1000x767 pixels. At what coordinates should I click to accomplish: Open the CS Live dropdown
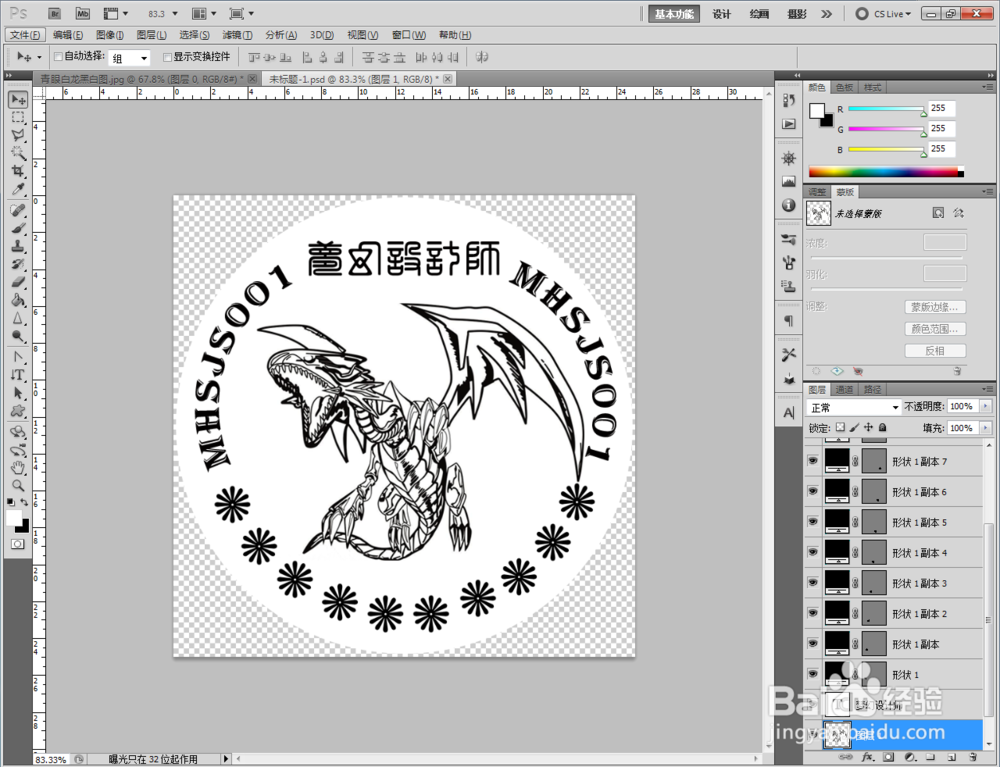click(884, 13)
